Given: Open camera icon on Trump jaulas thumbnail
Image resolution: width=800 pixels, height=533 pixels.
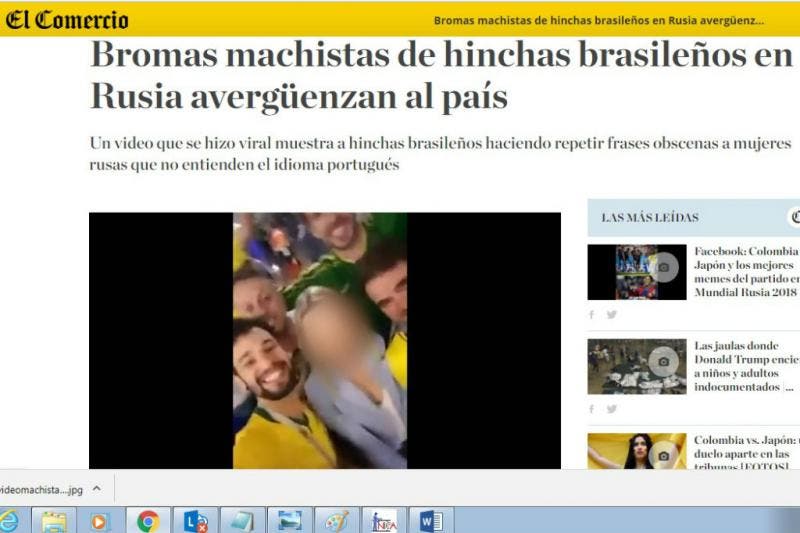Looking at the screenshot, I should (x=664, y=361).
